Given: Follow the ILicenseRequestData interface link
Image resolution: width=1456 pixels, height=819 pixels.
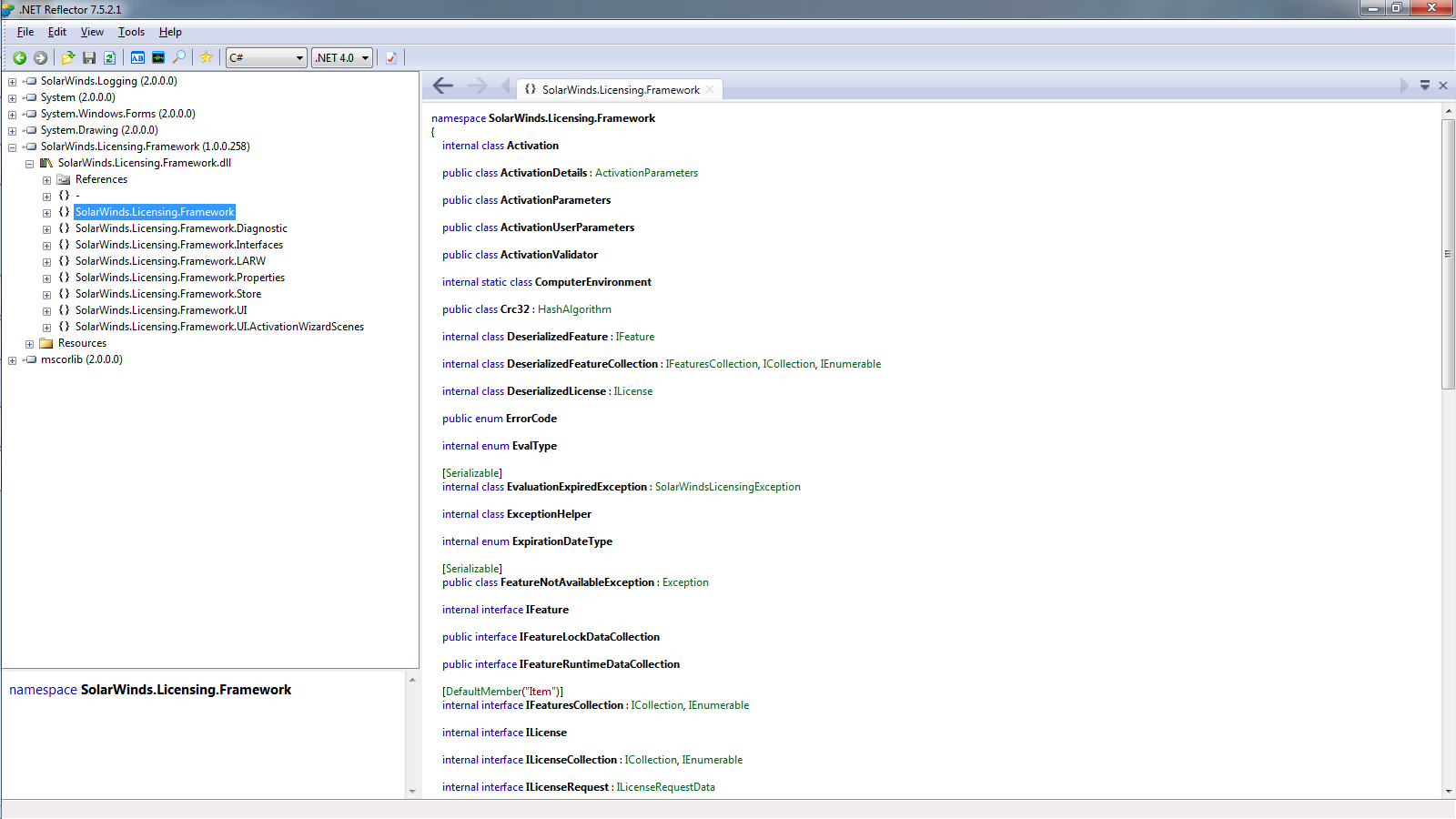Looking at the screenshot, I should [x=665, y=787].
